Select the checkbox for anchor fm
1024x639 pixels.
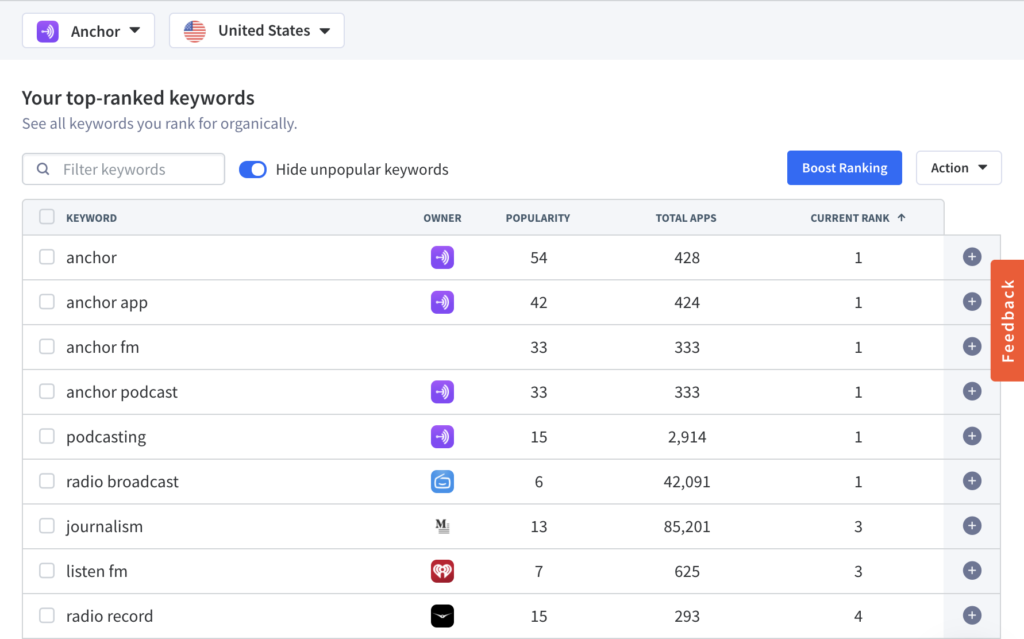point(46,346)
